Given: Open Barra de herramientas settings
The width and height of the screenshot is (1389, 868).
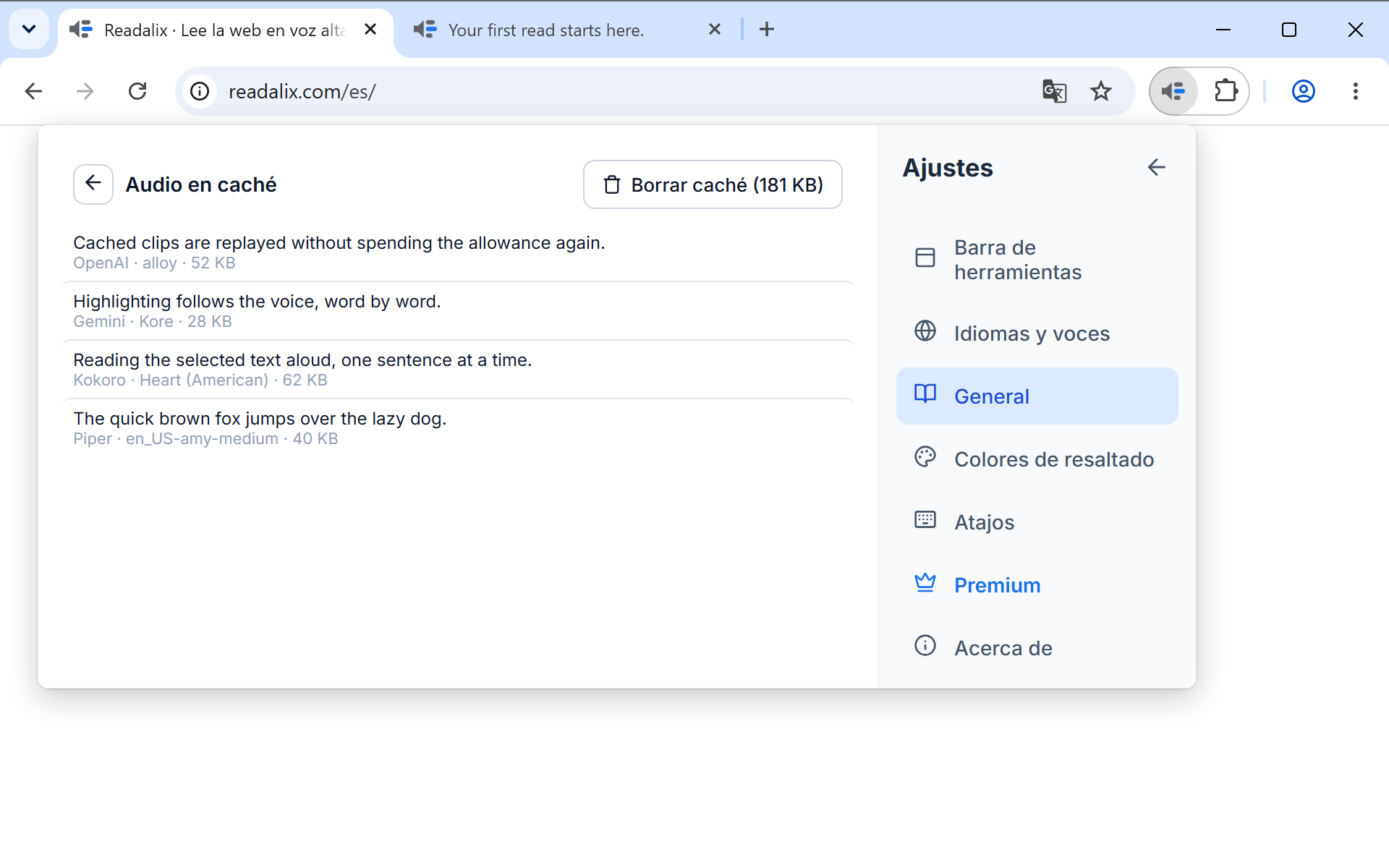Looking at the screenshot, I should (x=1037, y=260).
